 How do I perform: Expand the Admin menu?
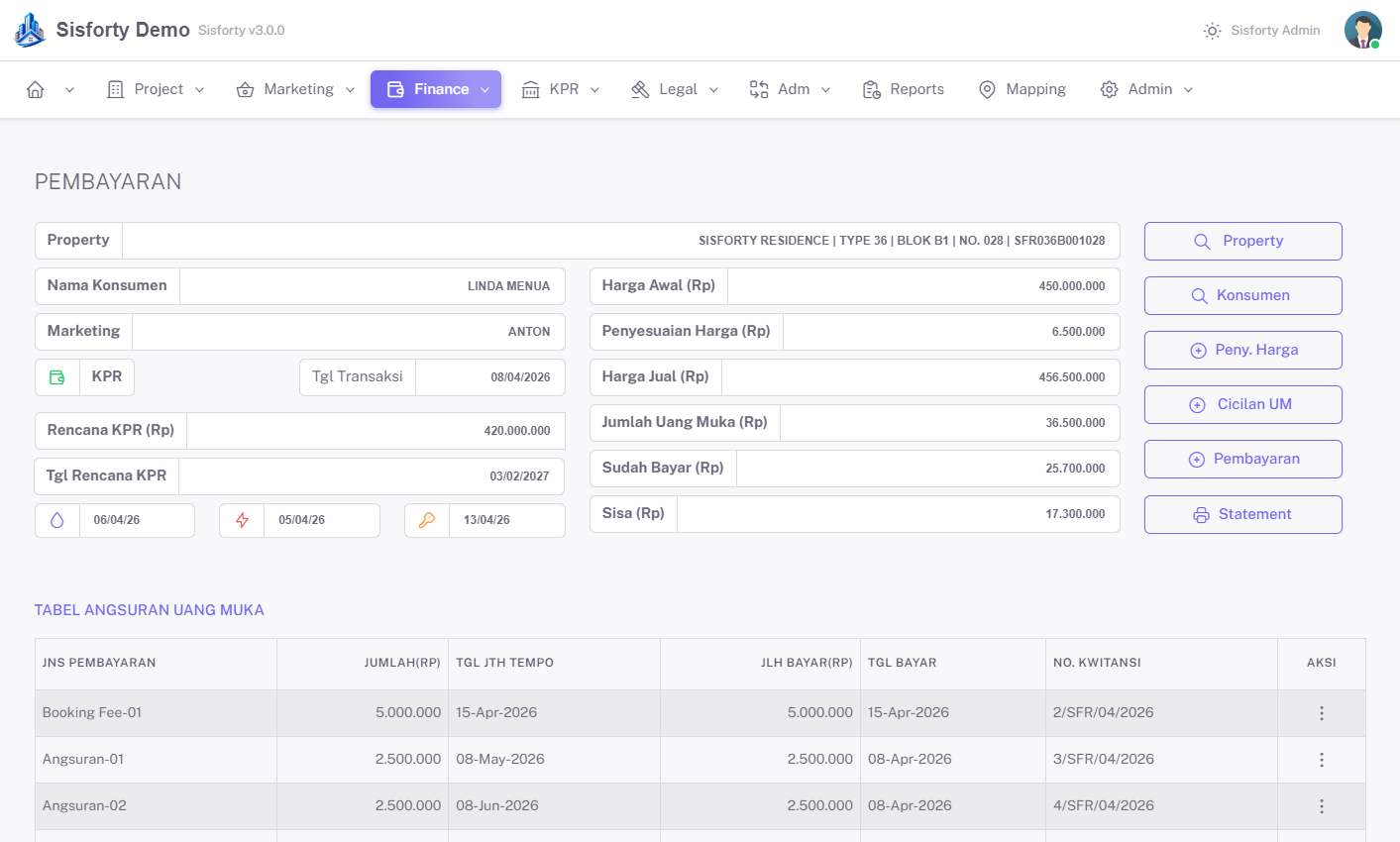pyautogui.click(x=1146, y=89)
